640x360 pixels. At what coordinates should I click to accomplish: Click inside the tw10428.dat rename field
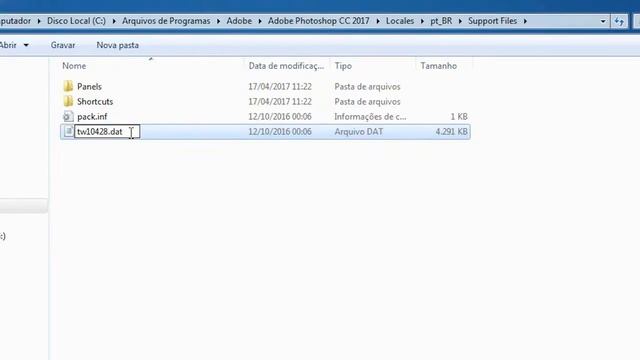(x=107, y=131)
